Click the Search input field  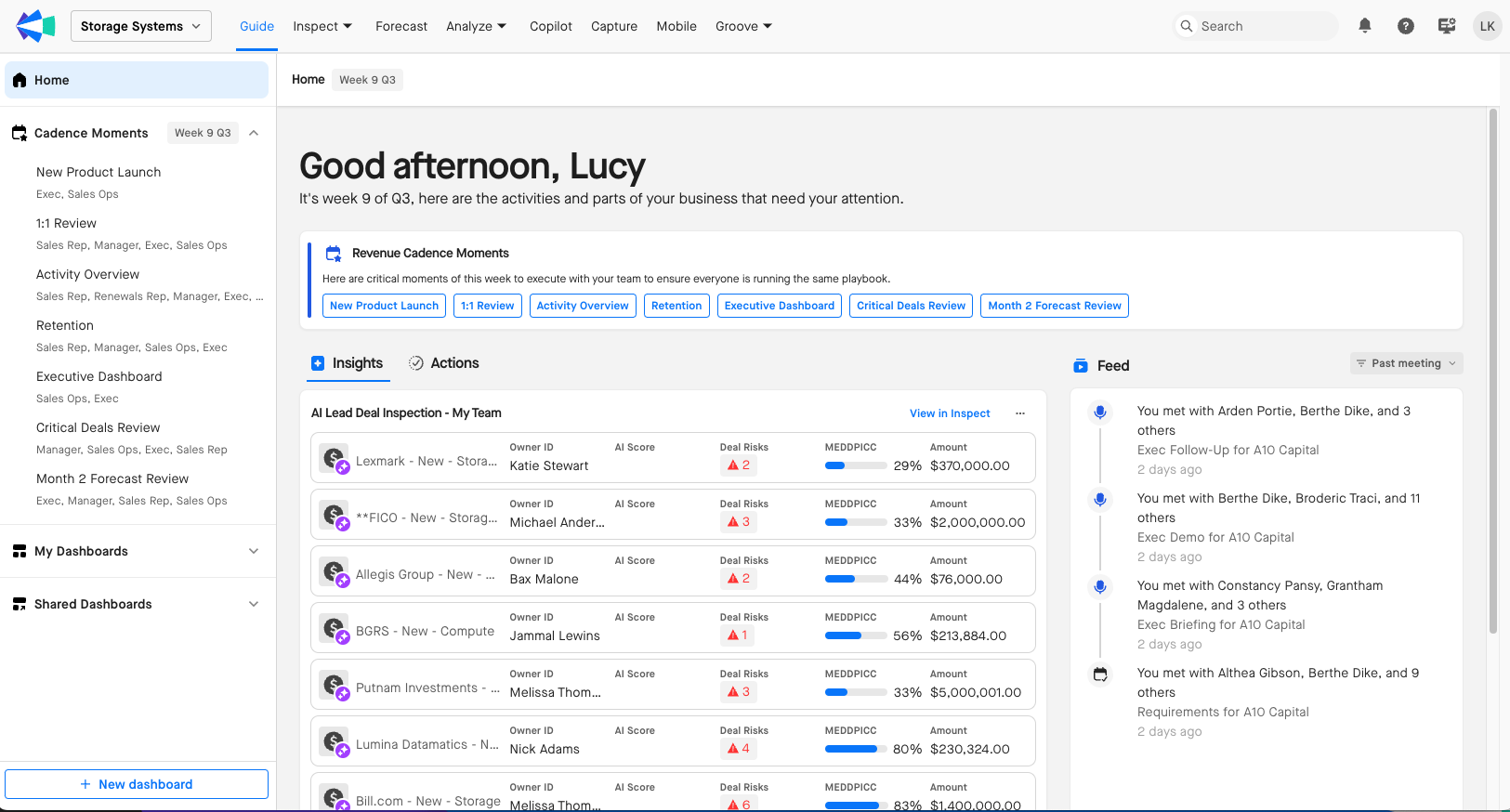click(1256, 26)
